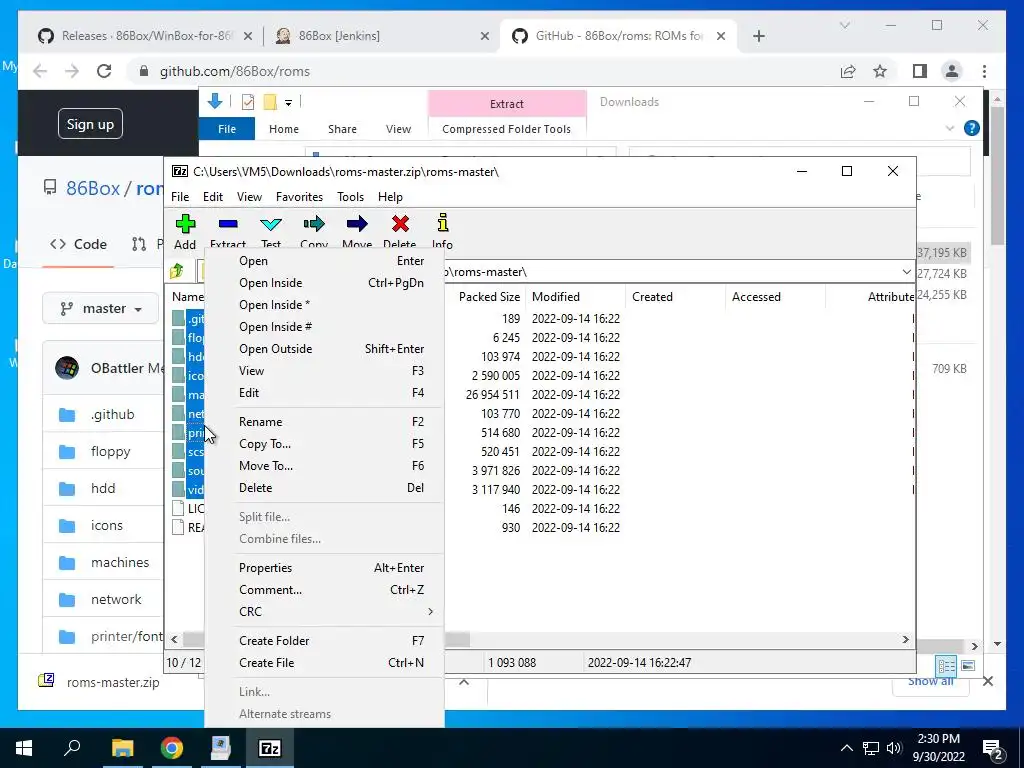This screenshot has width=1024, height=768.
Task: Open 7-Zip Tools menu
Action: click(x=350, y=197)
